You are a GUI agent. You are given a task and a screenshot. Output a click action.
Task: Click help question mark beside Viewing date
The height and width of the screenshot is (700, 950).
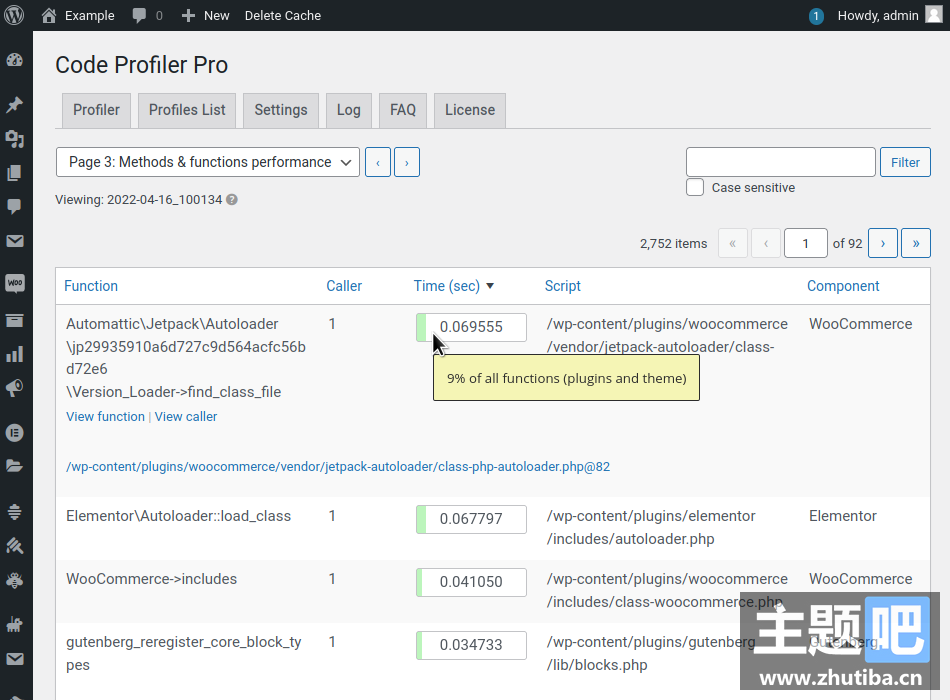[231, 199]
